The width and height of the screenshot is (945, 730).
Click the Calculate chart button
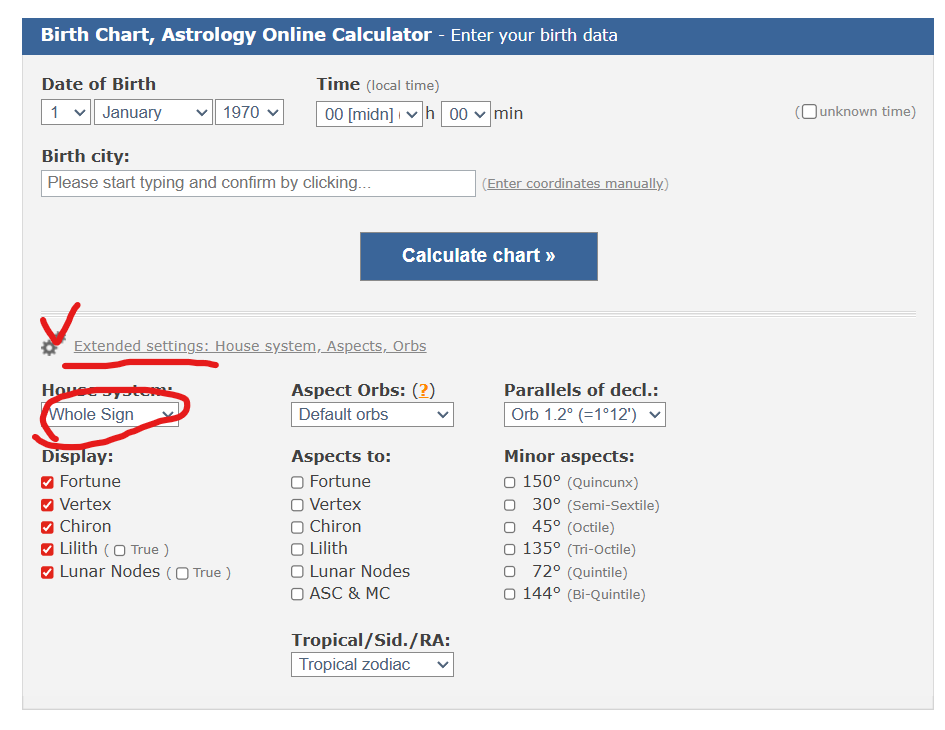pos(479,256)
